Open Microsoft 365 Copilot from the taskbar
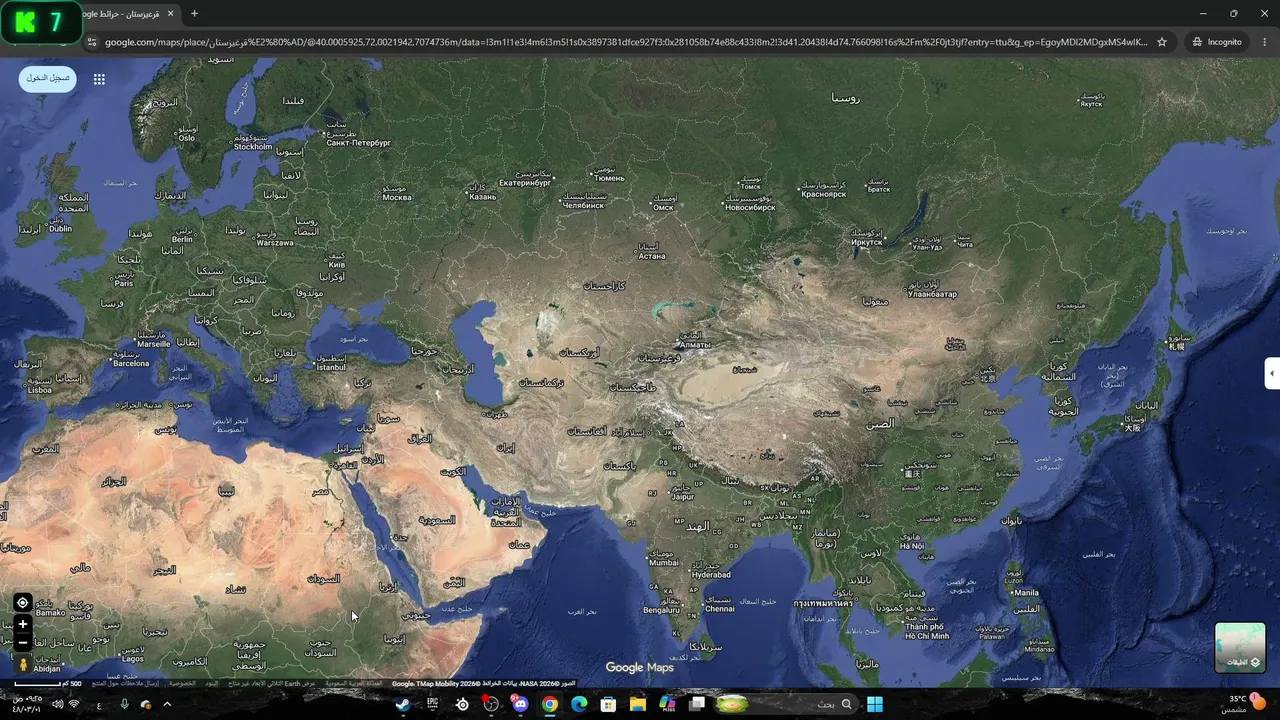Image resolution: width=1280 pixels, height=720 pixels. click(667, 704)
